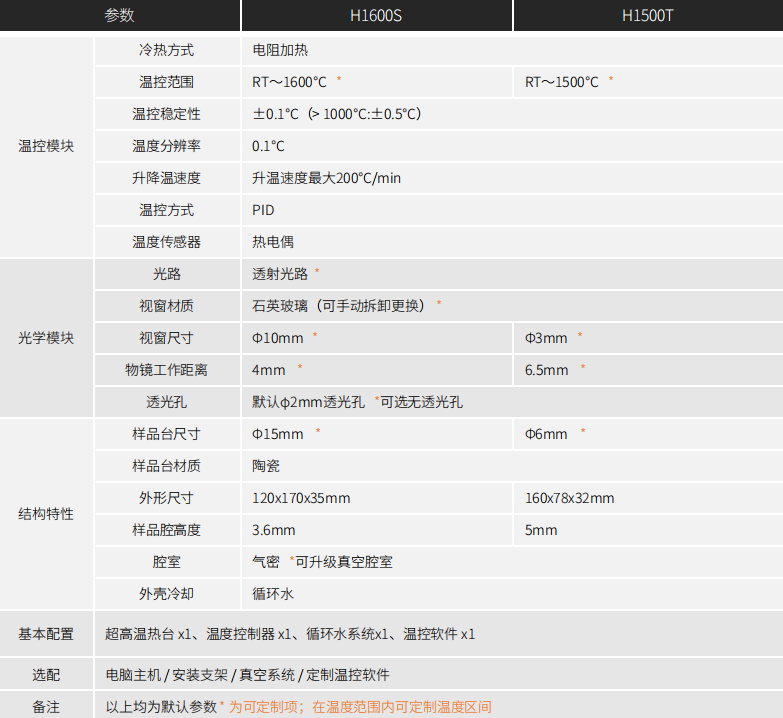Click the 120x170x35mm value
This screenshot has width=783, height=718.
point(301,498)
